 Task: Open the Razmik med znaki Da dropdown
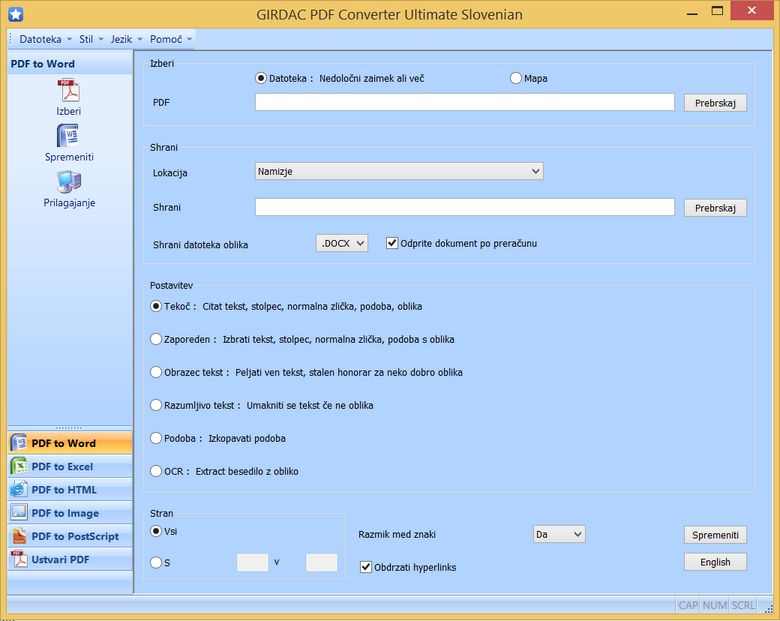click(x=559, y=534)
